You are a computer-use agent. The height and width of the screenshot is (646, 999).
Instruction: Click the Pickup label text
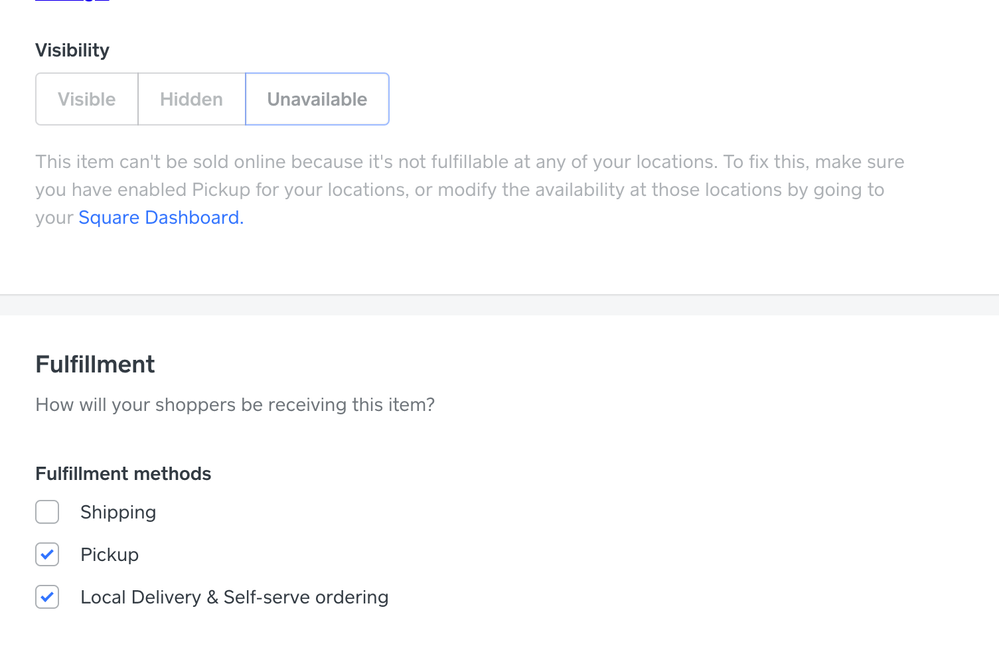(109, 555)
